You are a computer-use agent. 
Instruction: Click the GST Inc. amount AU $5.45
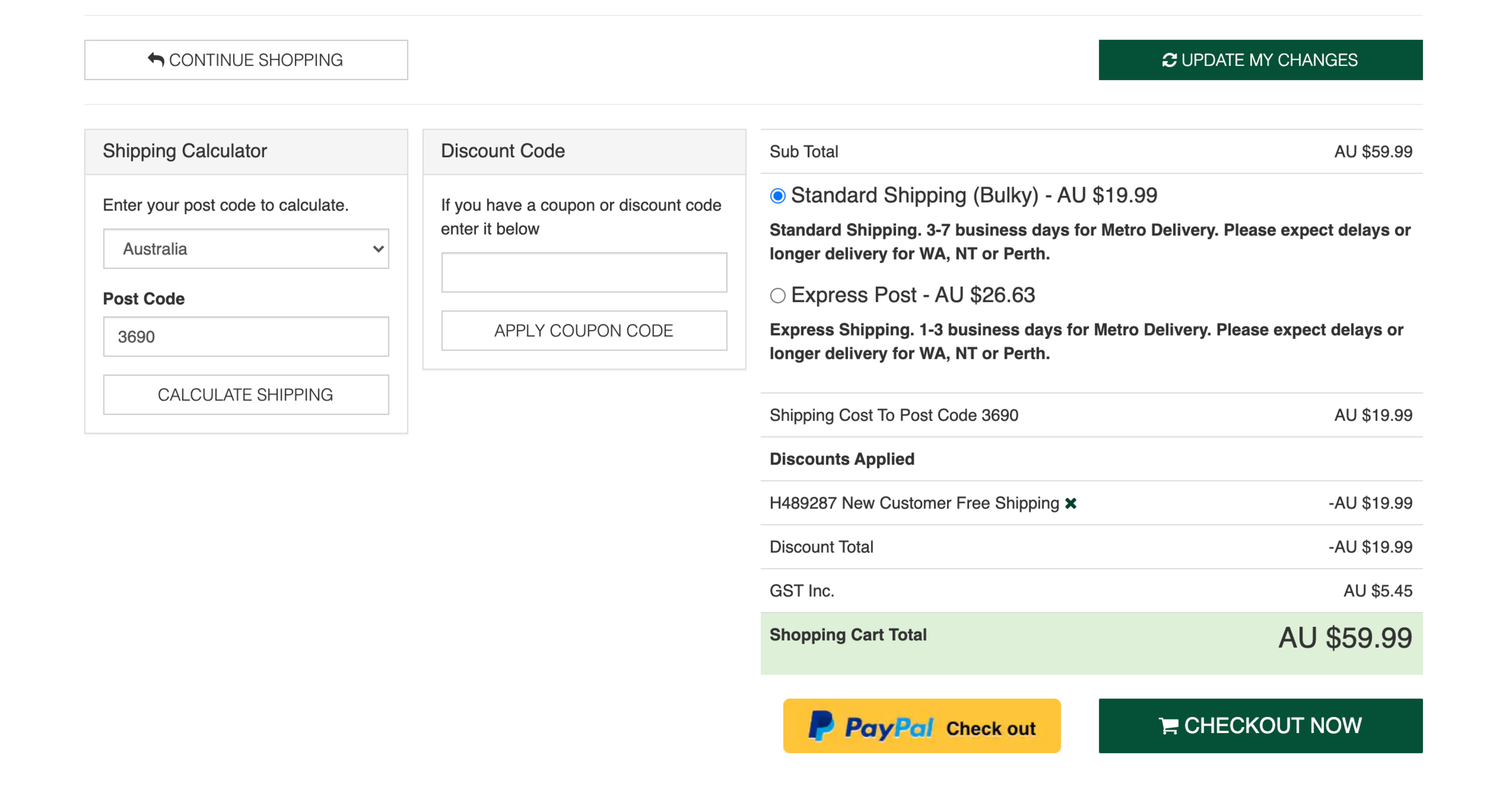coord(1378,590)
